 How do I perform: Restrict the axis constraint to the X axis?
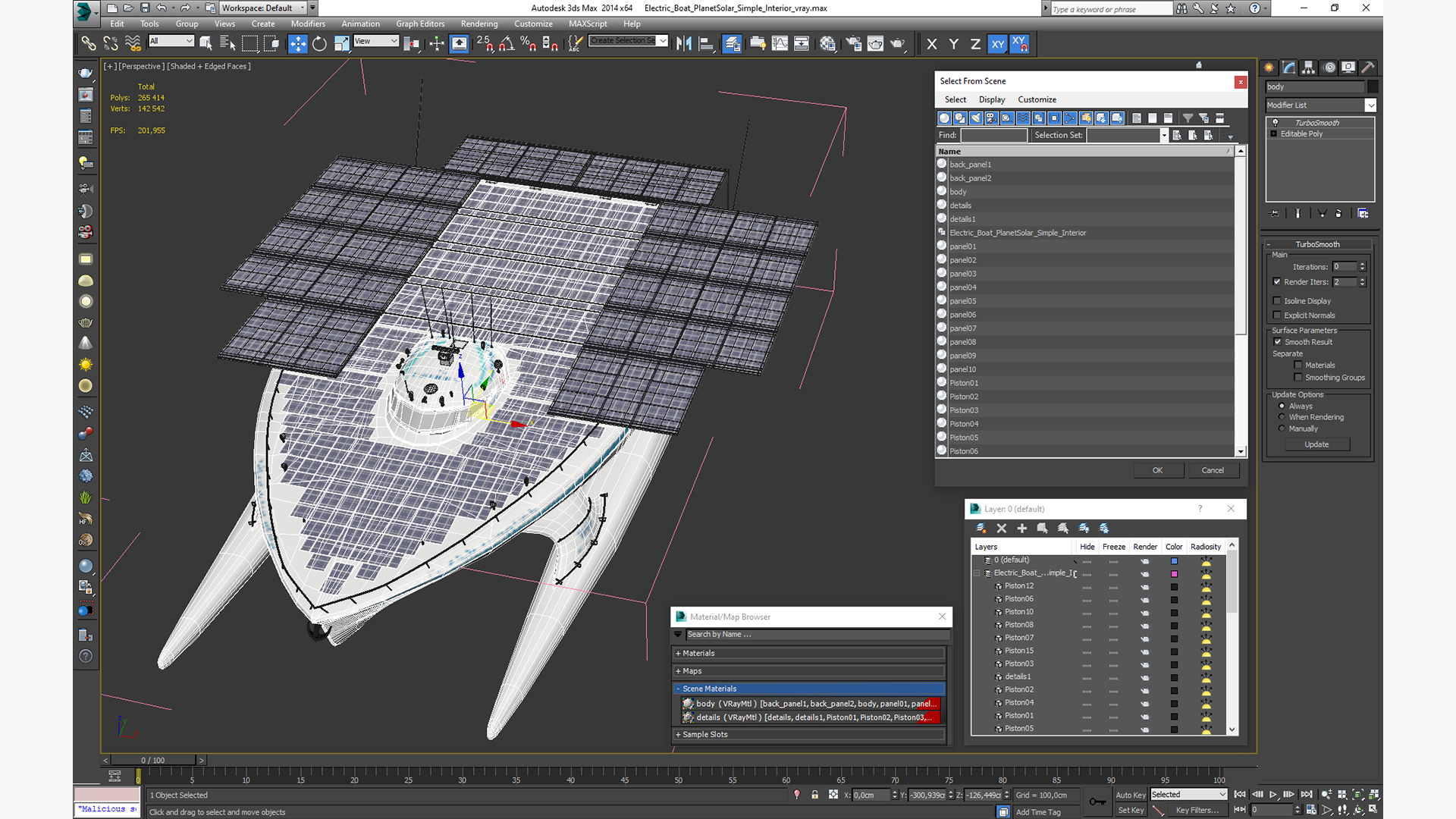(932, 44)
